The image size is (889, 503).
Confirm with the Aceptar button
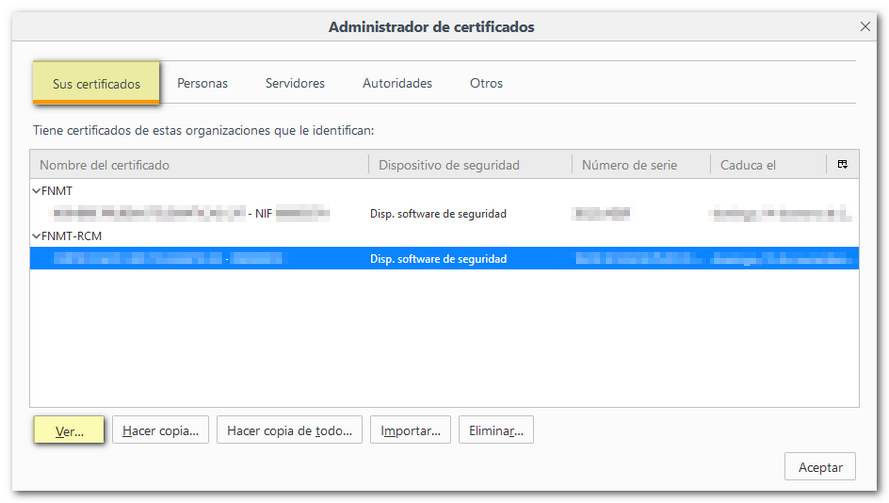(x=820, y=467)
